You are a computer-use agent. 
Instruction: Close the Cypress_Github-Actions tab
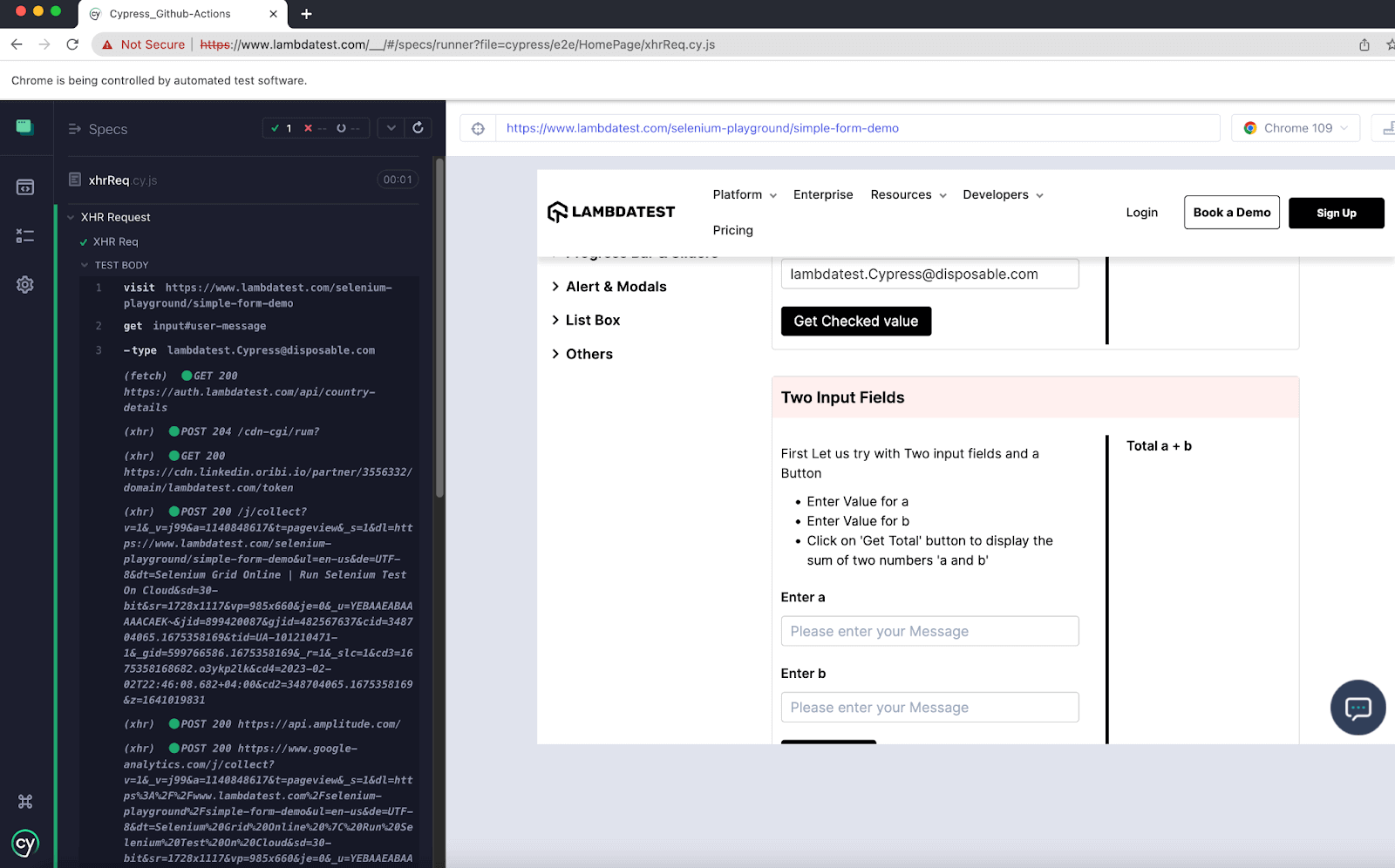pyautogui.click(x=273, y=14)
